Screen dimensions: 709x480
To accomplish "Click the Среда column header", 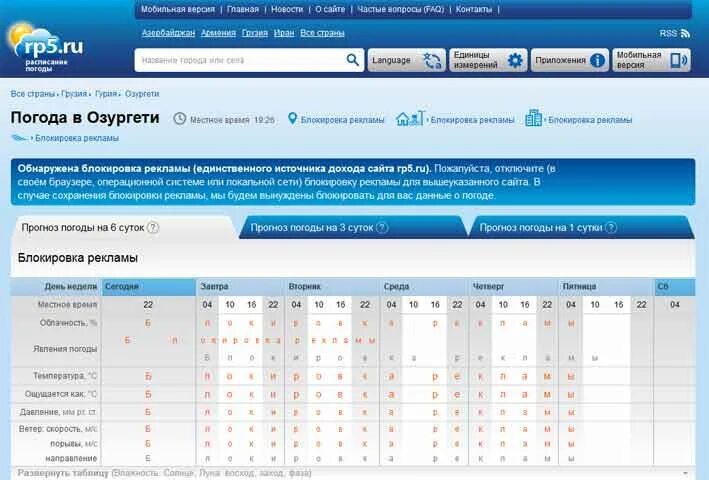I will click(x=425, y=287).
